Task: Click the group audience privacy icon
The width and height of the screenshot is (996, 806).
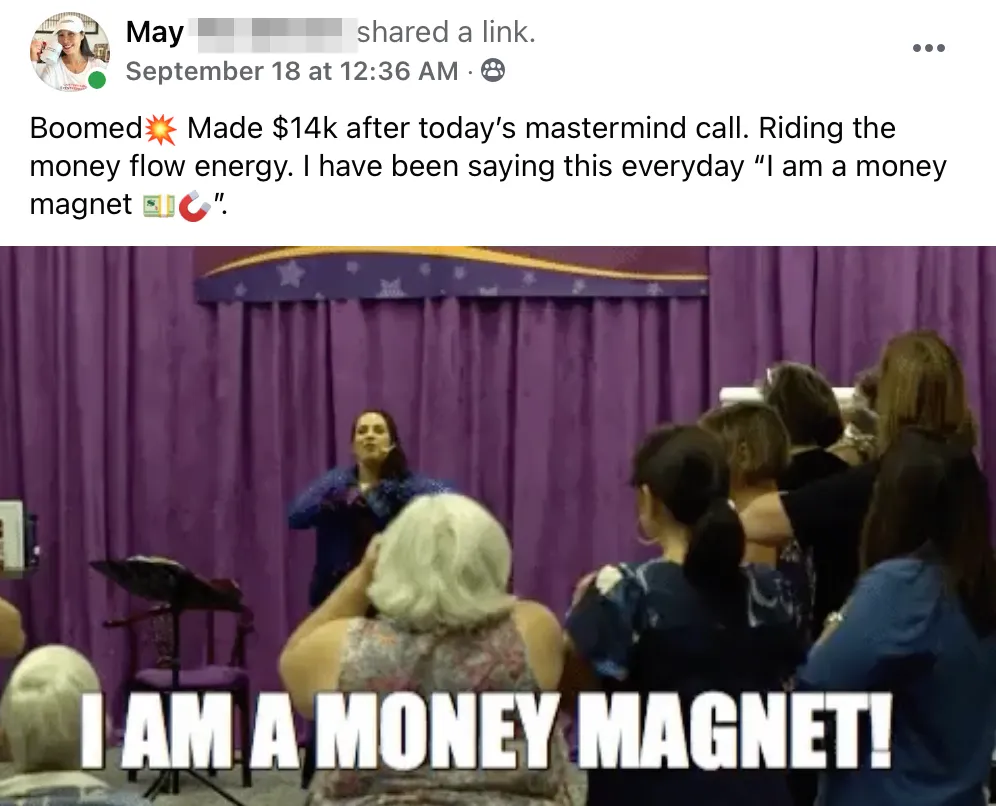Action: (x=493, y=71)
